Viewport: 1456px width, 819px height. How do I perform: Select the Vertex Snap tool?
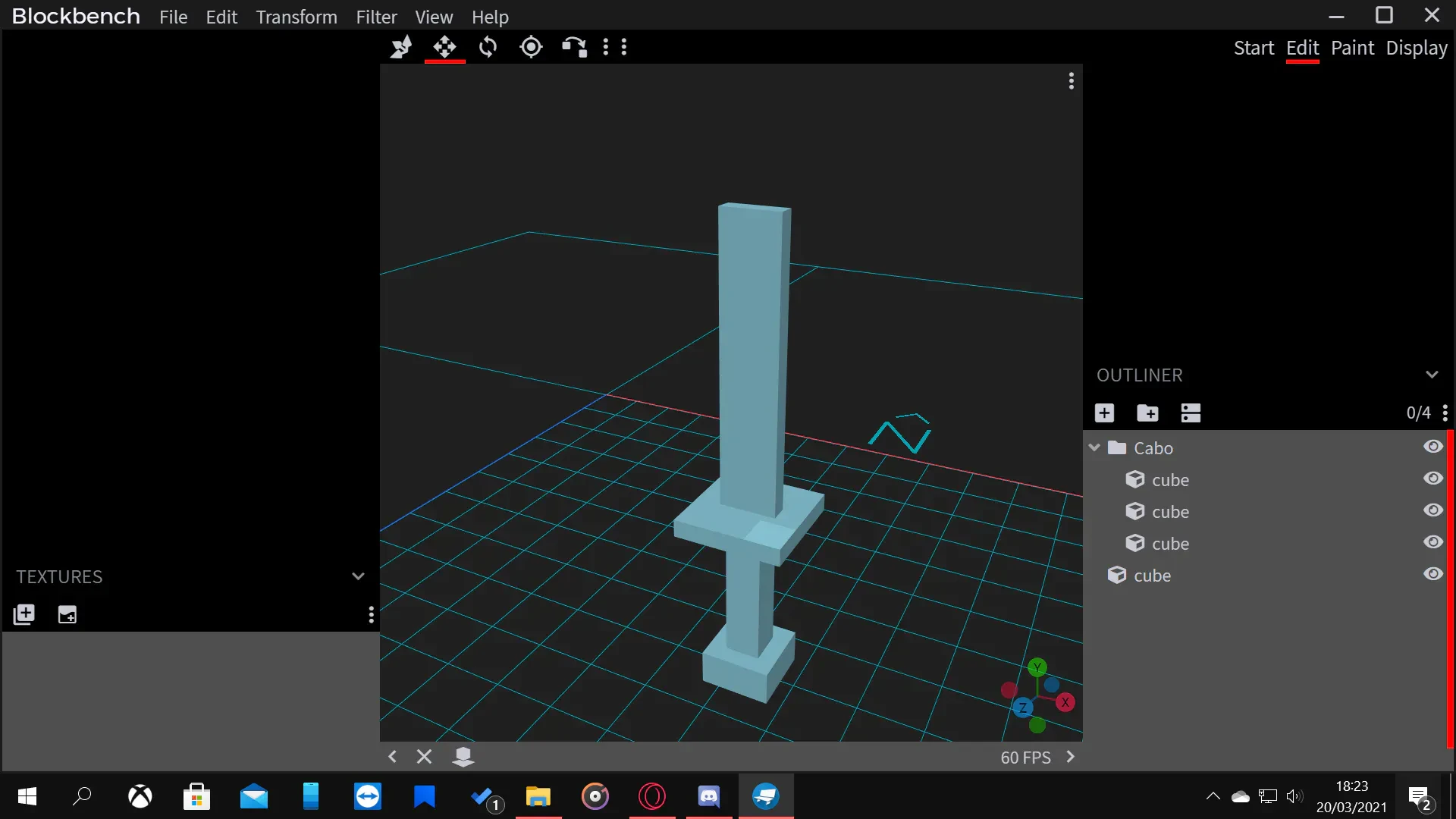tap(574, 47)
